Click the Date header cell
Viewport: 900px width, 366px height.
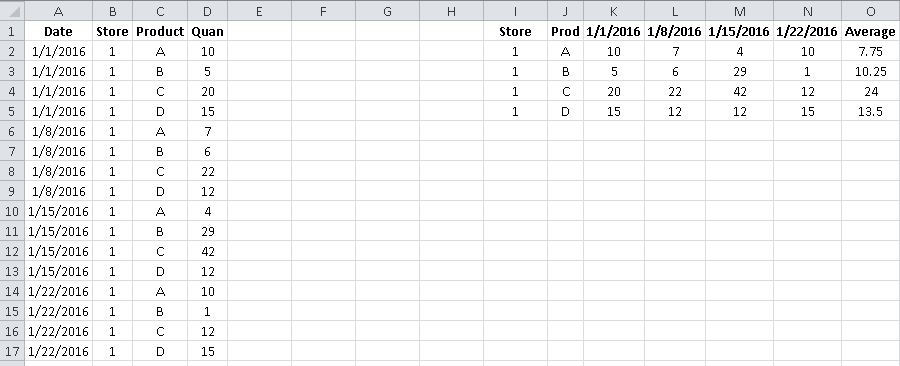click(x=58, y=31)
